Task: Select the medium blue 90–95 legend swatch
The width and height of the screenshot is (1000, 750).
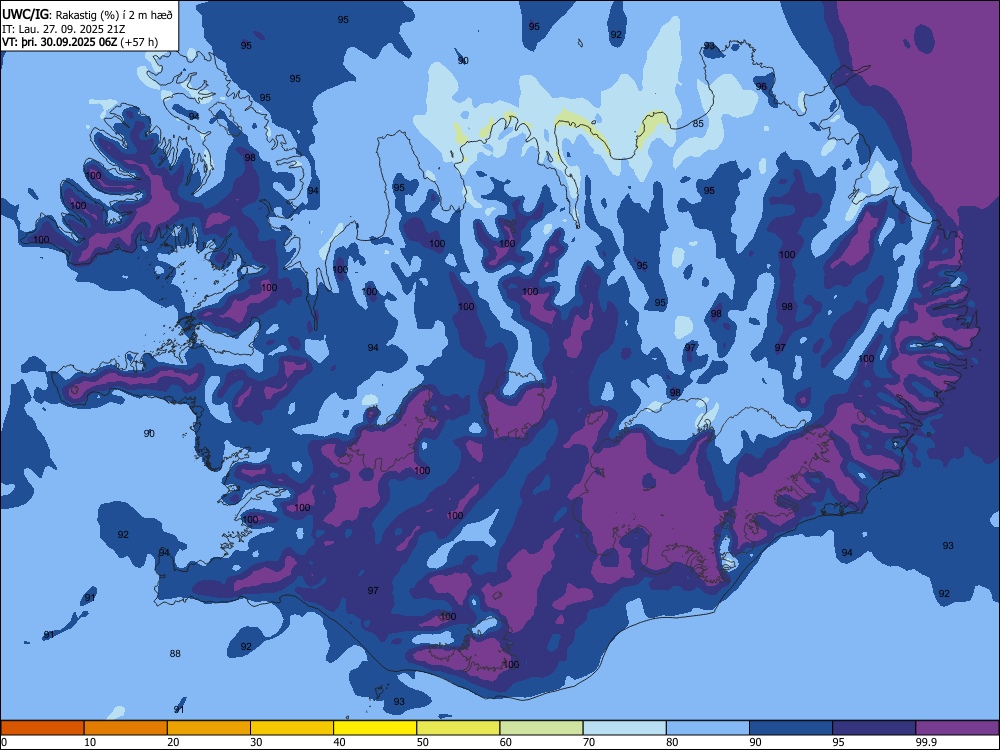Action: coord(791,728)
